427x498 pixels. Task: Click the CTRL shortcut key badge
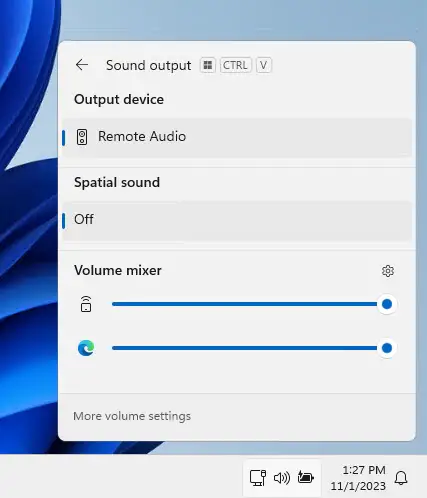[235, 65]
